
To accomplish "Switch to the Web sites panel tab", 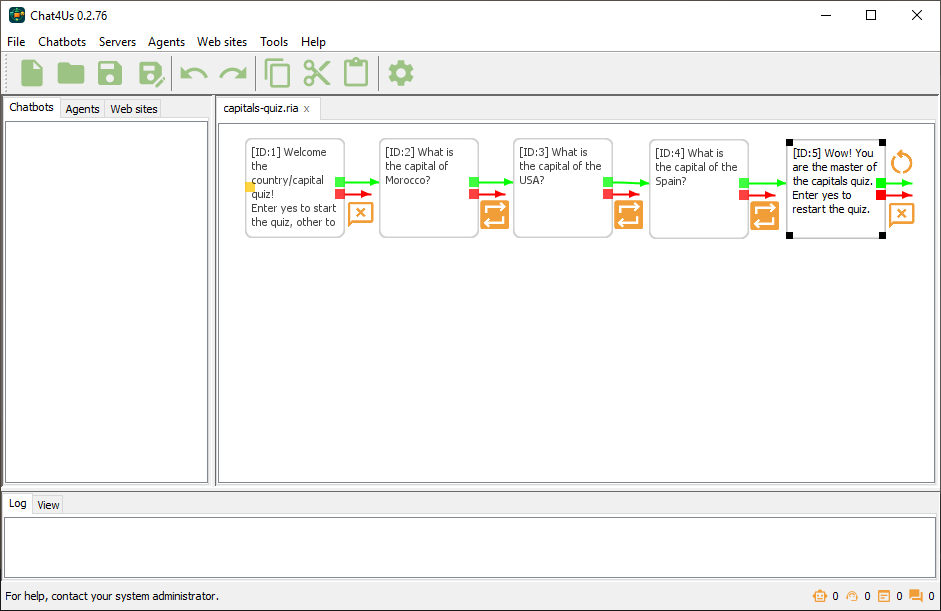I will coord(134,109).
